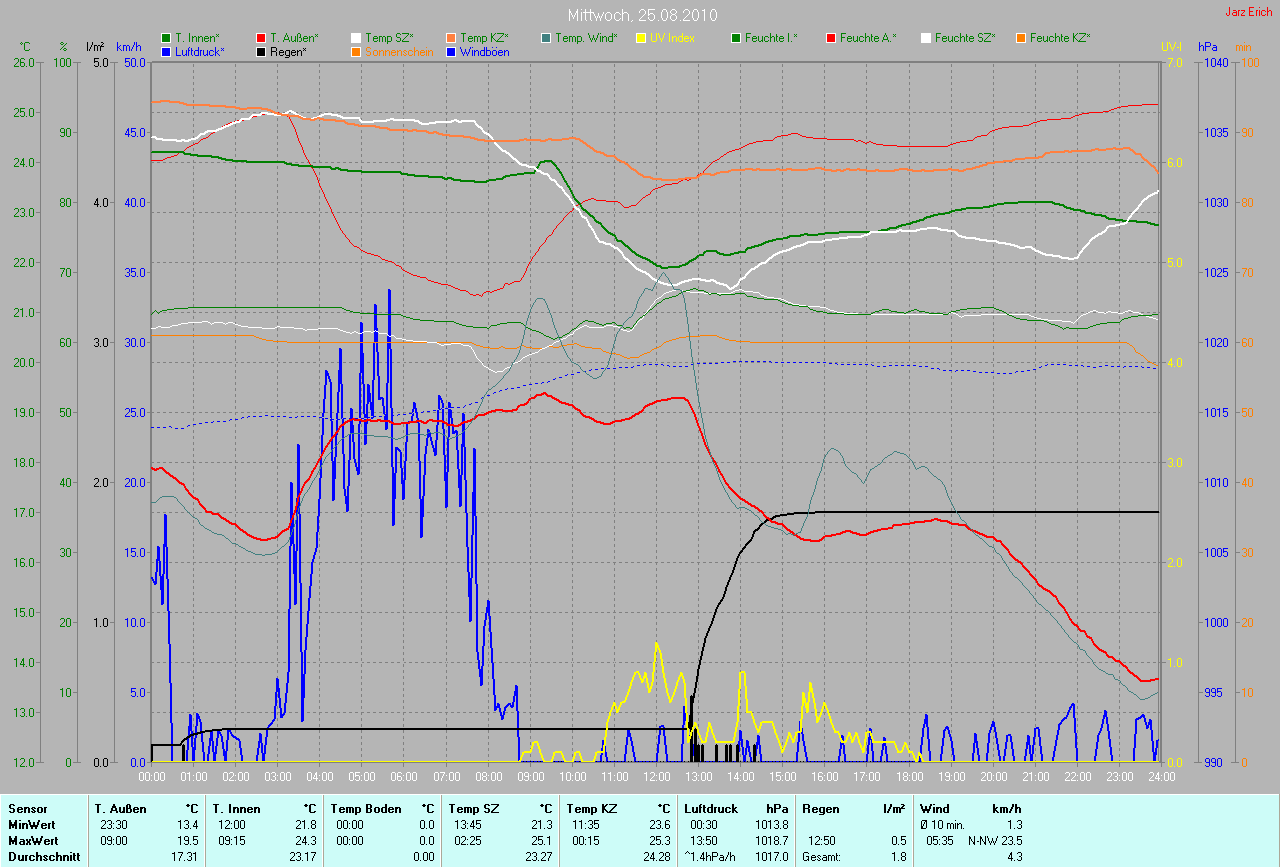
Task: Click the green T. Innen legend square
Action: tap(166, 38)
